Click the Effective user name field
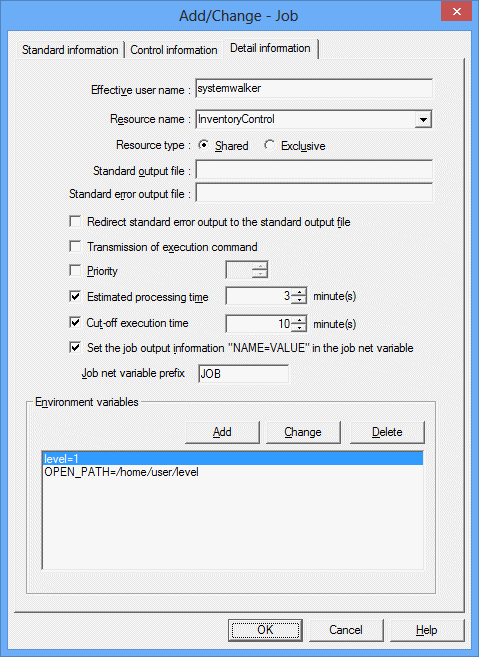Viewport: 479px width, 657px height. [x=314, y=88]
